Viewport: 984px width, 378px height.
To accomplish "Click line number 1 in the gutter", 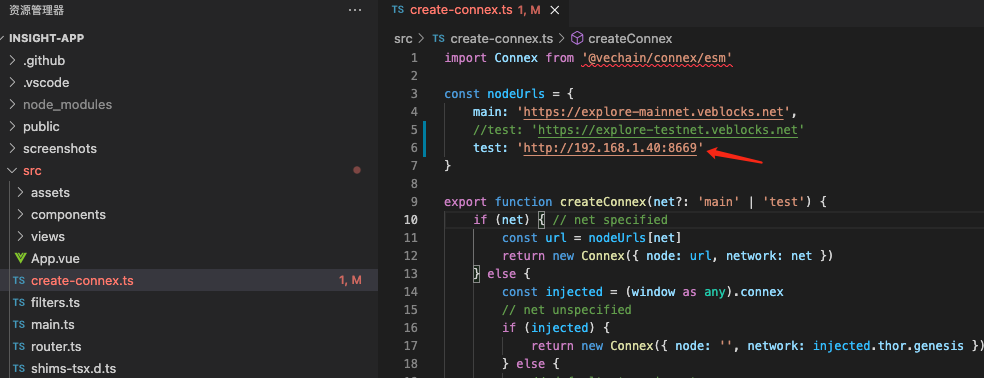I will (414, 58).
